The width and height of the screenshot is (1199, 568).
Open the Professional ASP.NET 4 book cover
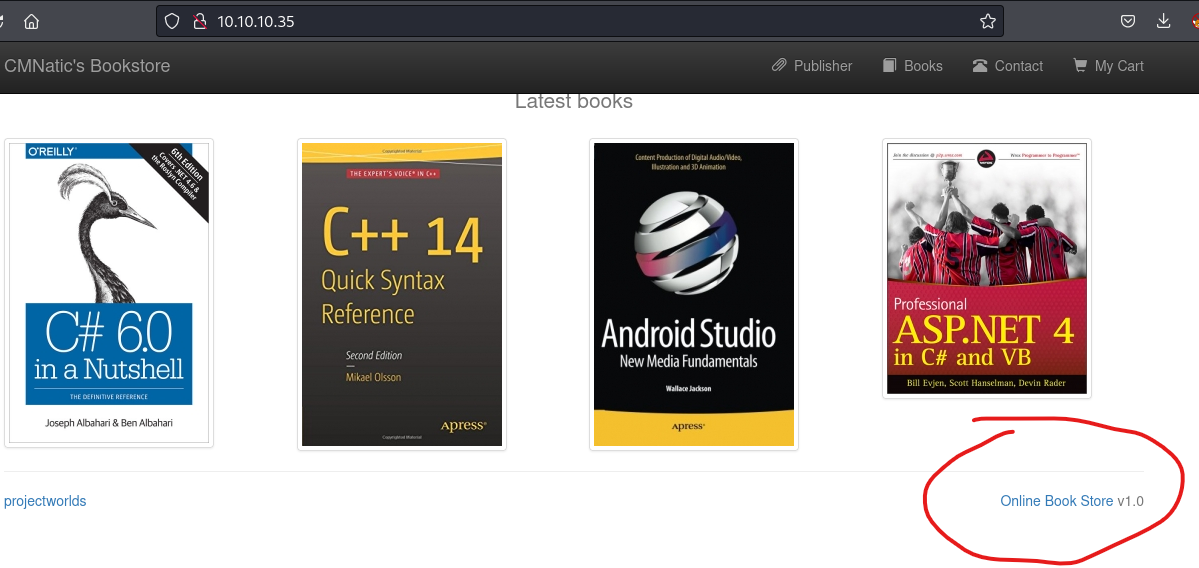point(986,268)
